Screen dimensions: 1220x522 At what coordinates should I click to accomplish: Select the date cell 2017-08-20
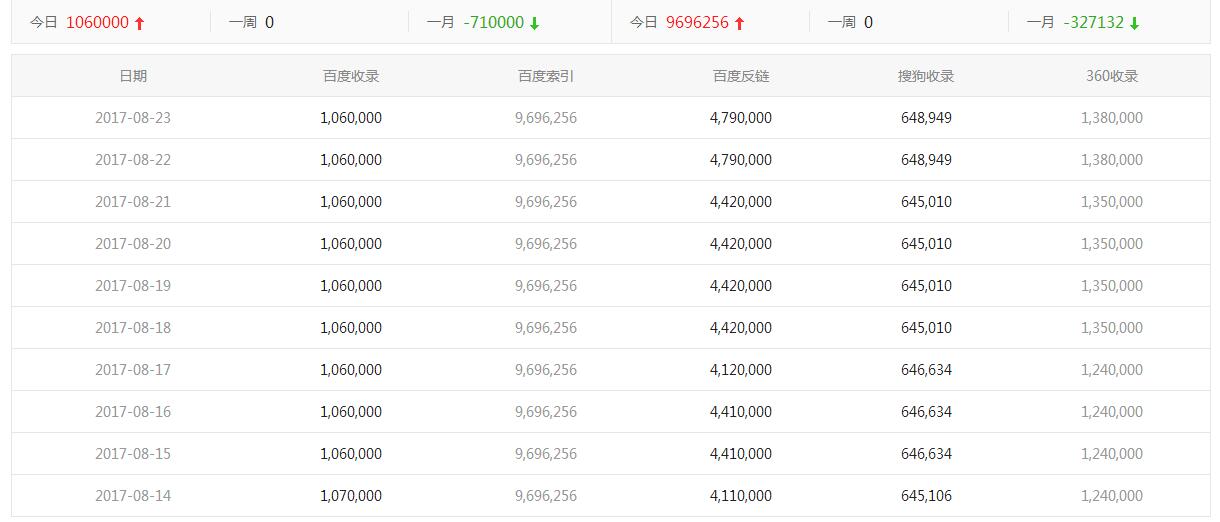click(133, 244)
